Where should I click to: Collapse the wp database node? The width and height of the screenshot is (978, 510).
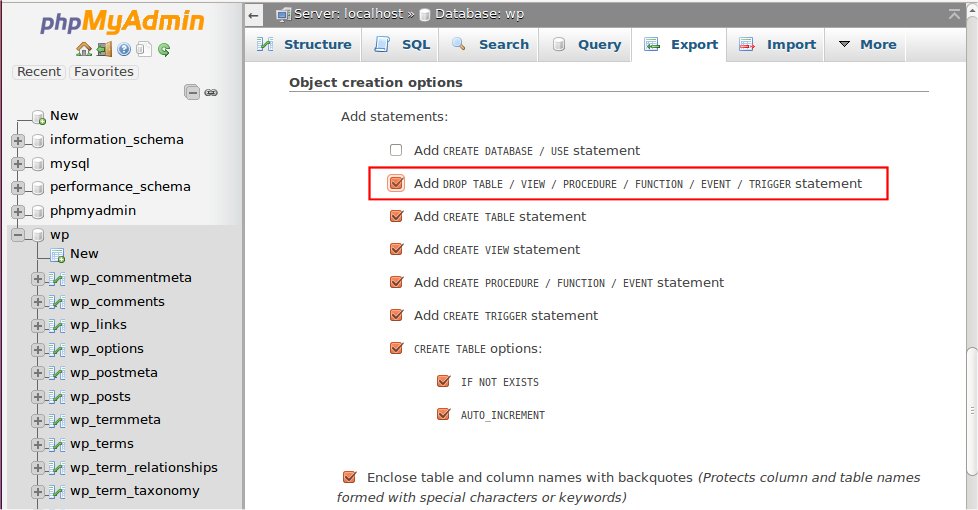tap(18, 235)
